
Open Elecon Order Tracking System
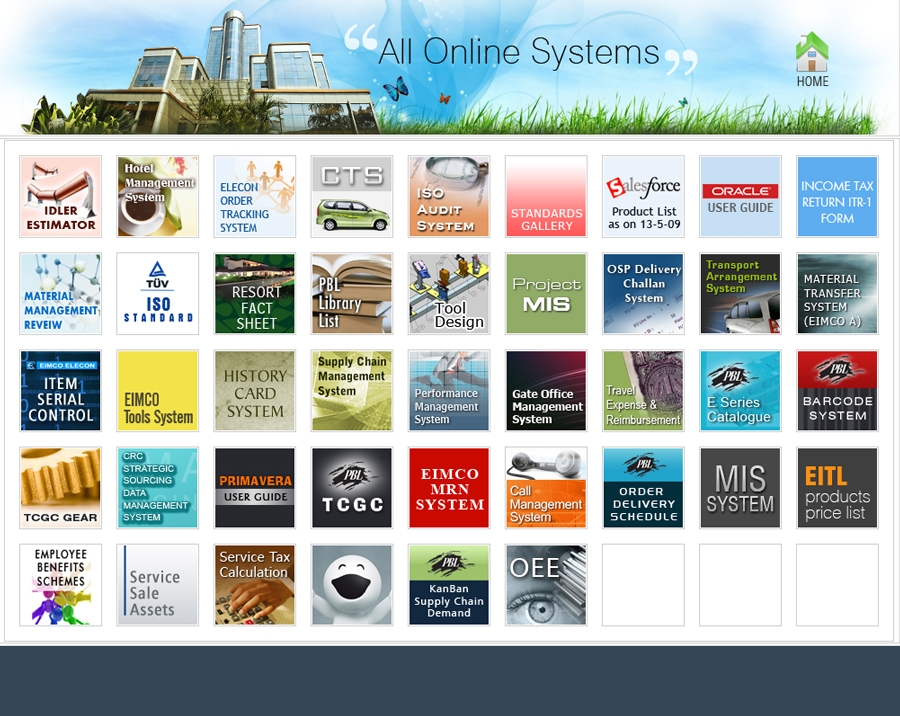pos(255,197)
